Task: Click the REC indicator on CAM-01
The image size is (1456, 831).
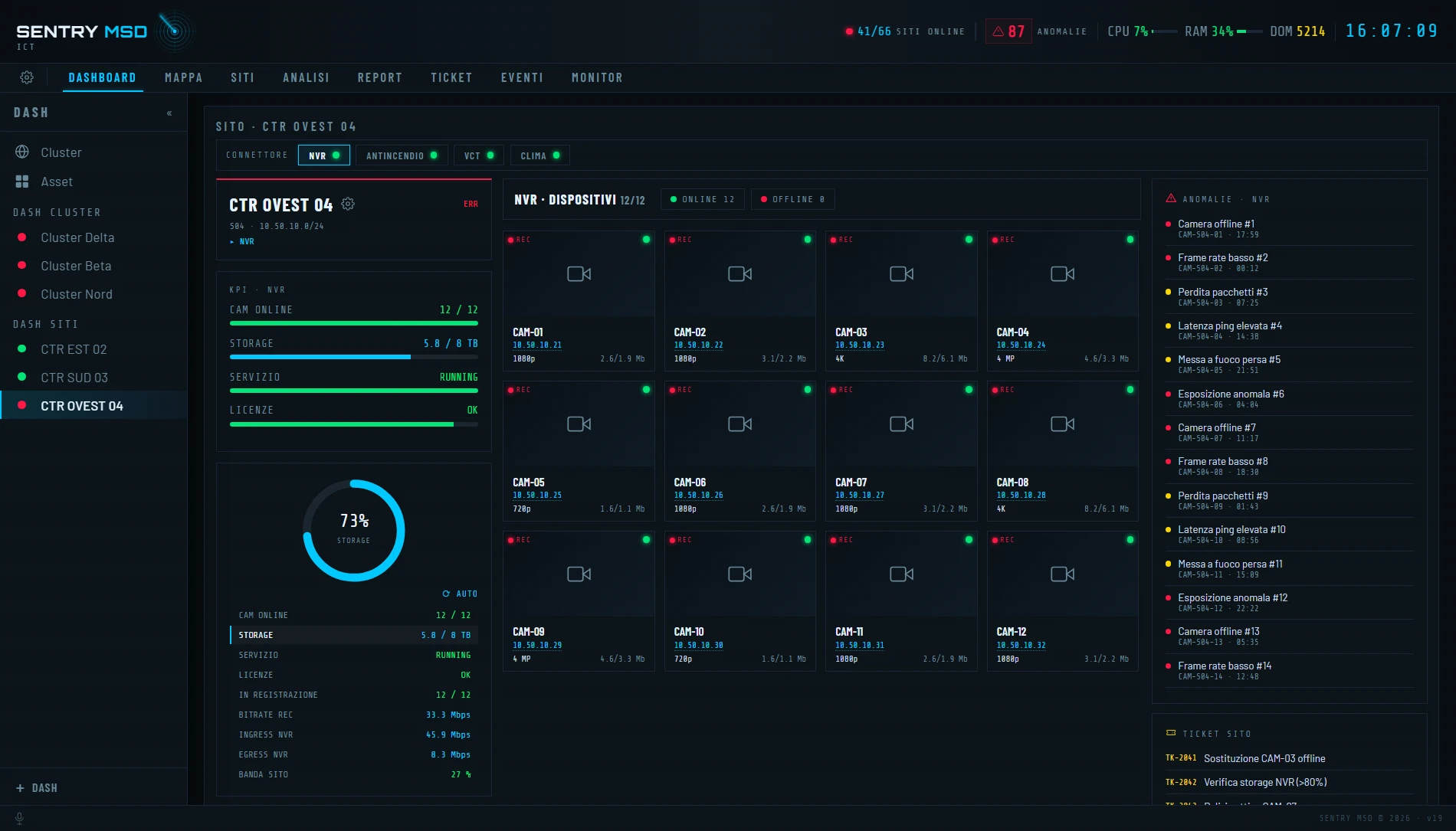Action: coord(519,240)
